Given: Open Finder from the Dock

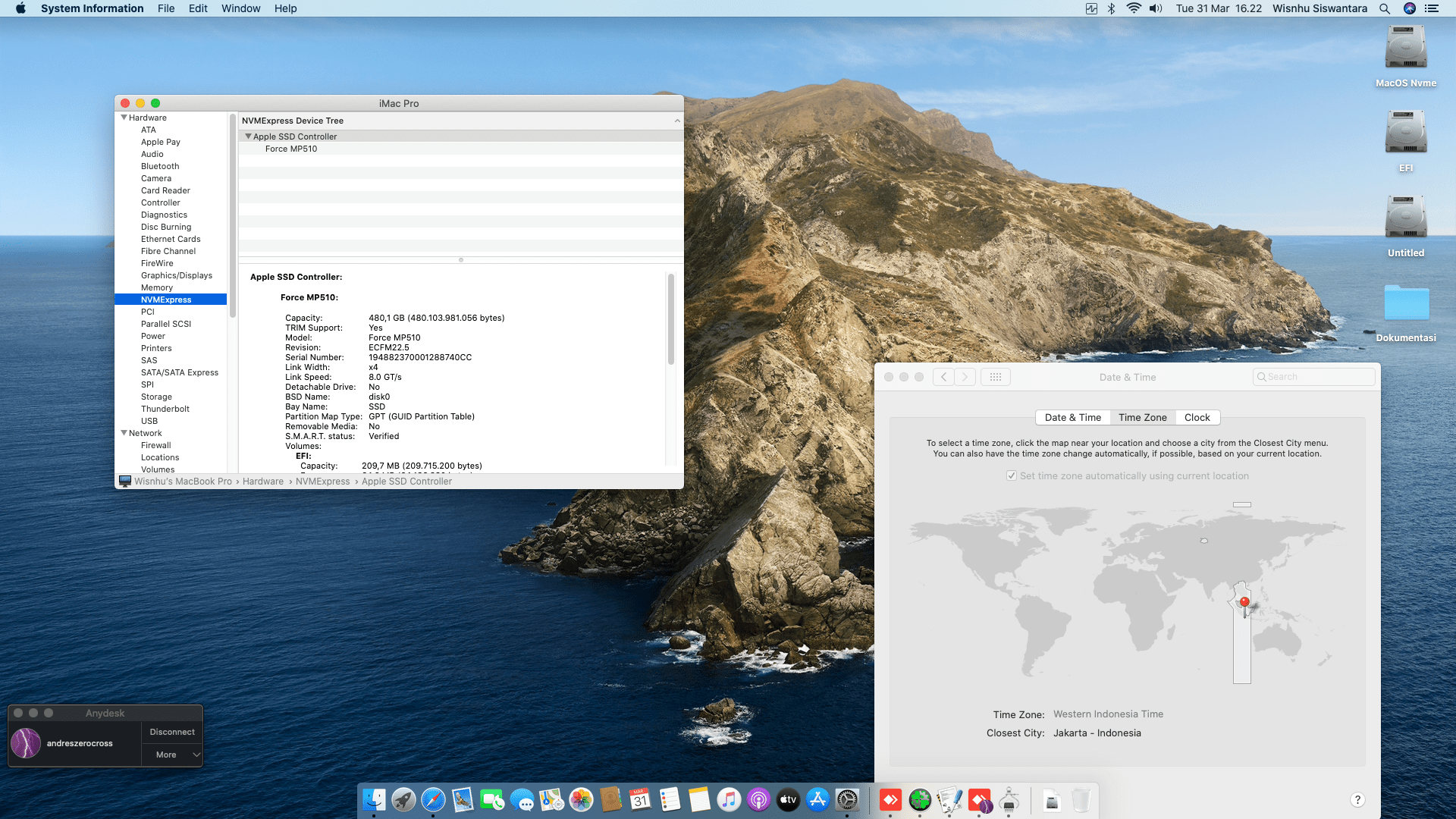Looking at the screenshot, I should [374, 799].
